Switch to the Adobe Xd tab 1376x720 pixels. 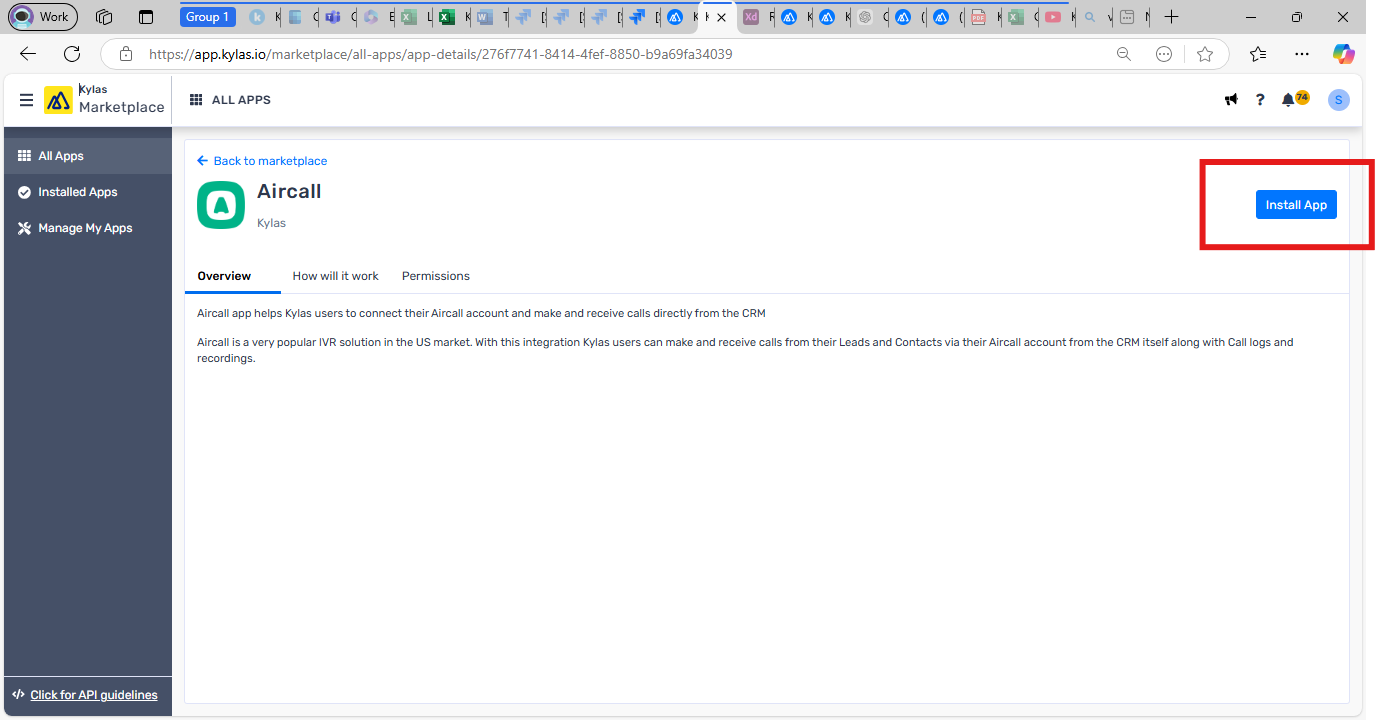[756, 17]
